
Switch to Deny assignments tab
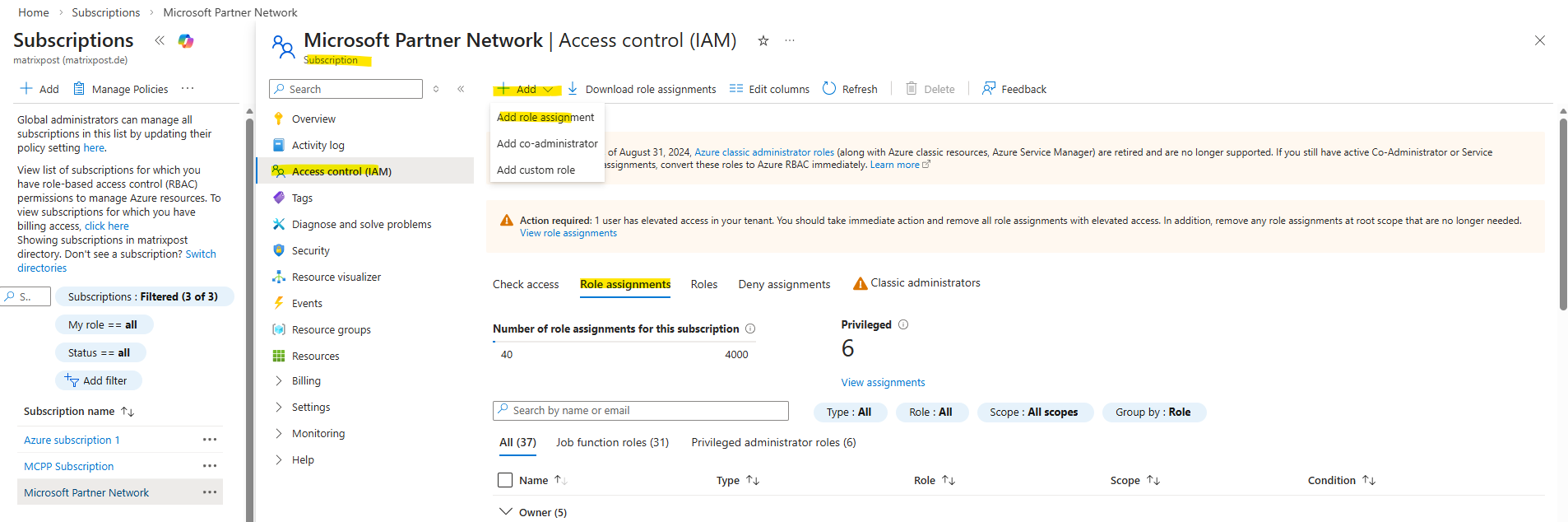coord(784,284)
